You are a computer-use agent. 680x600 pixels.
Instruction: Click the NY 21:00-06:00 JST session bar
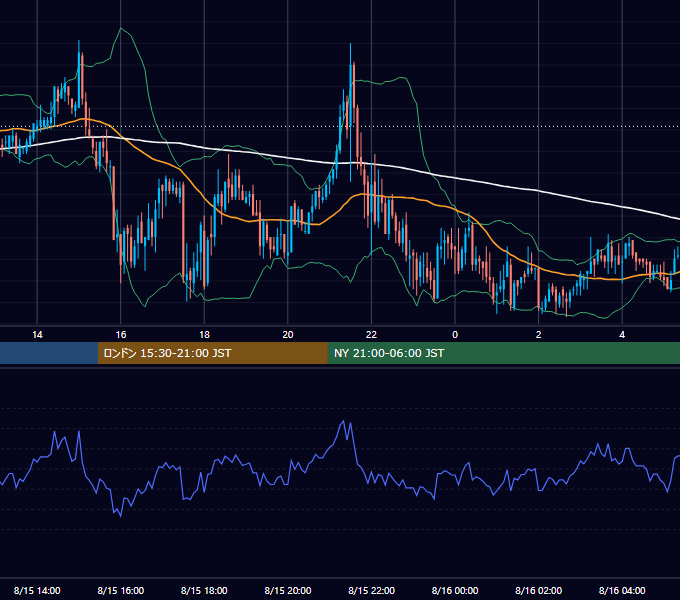pyautogui.click(x=503, y=353)
